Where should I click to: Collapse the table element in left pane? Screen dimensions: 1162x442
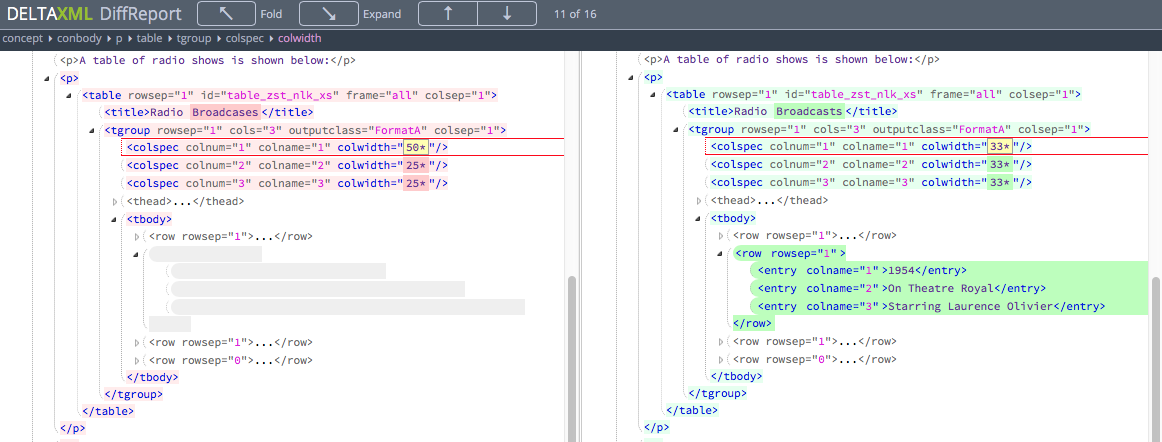click(x=70, y=96)
